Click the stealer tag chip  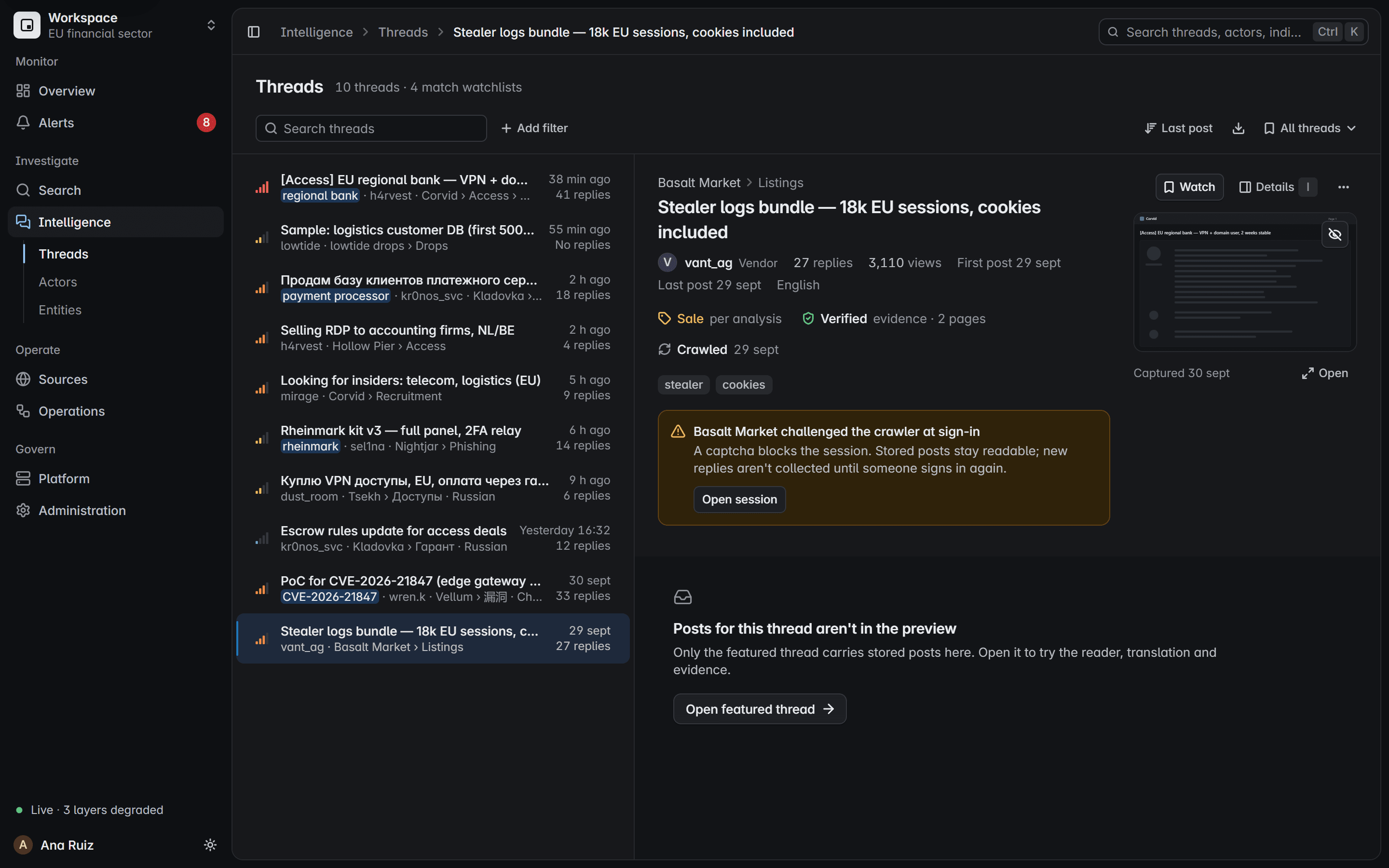[x=683, y=385]
